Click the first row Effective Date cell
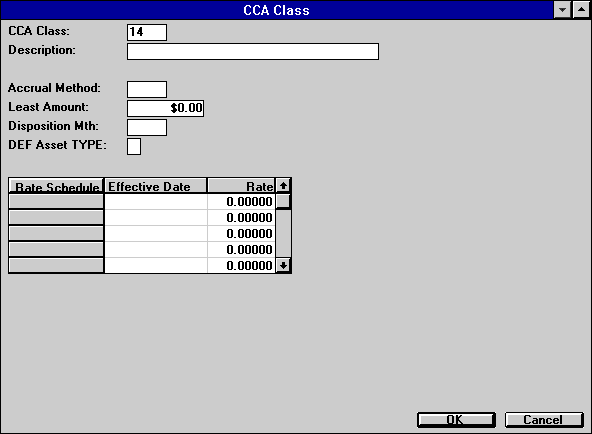The image size is (592, 434). 156,202
